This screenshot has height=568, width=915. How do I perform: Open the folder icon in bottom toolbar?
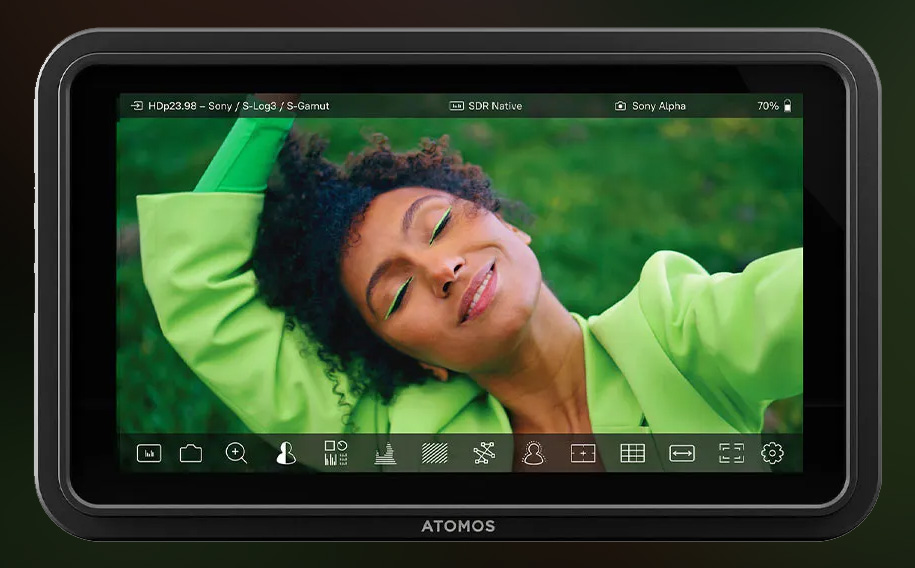(191, 453)
